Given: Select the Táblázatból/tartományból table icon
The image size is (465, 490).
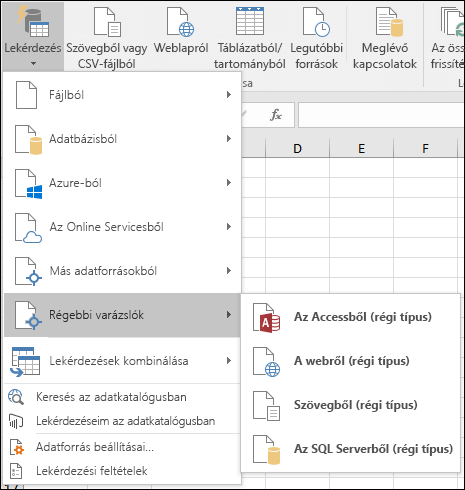Looking at the screenshot, I should click(x=250, y=21).
